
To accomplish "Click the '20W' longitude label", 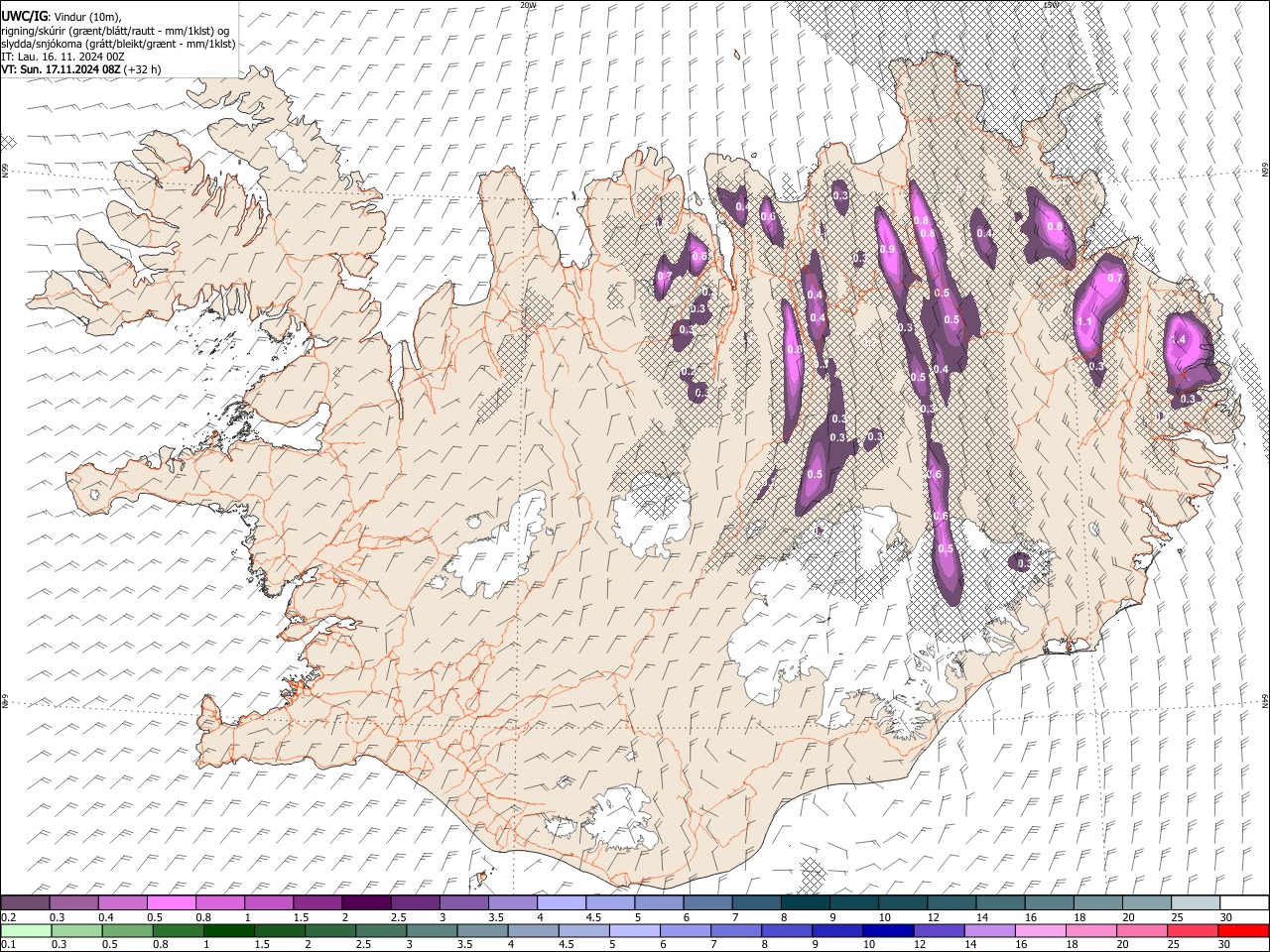I will point(528,5).
